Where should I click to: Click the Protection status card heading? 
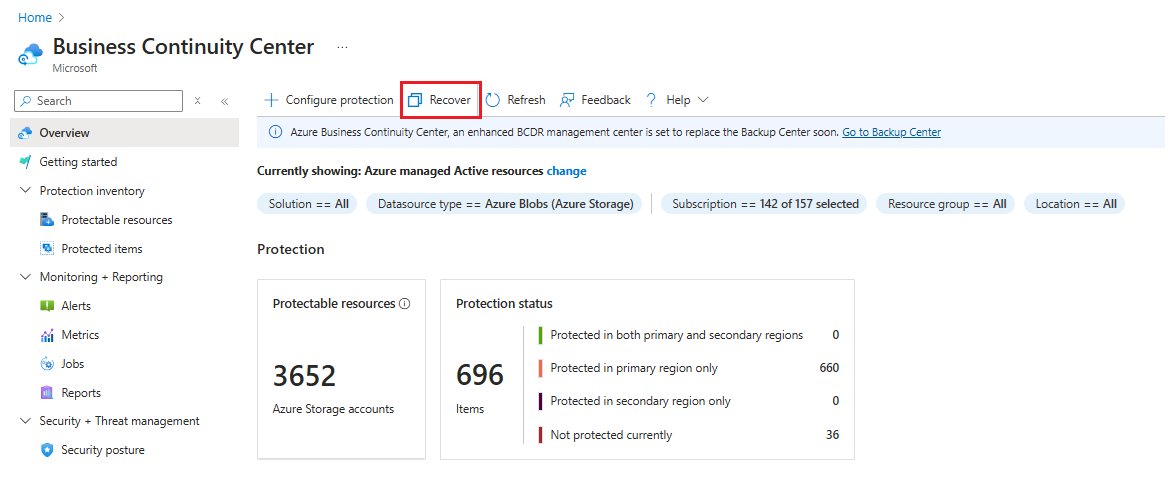click(504, 303)
